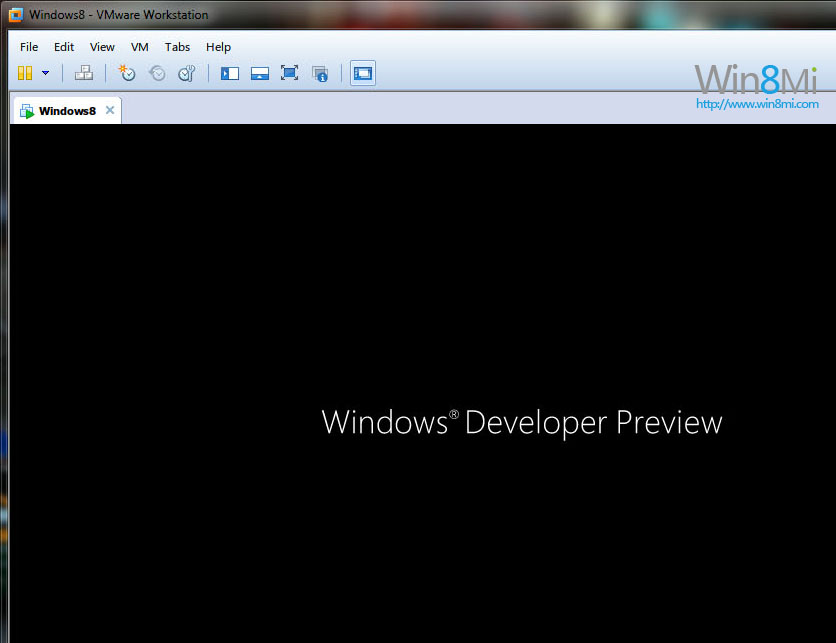Screen dimensions: 836x643
Task: Select the Windows8 VM tab
Action: click(x=66, y=111)
